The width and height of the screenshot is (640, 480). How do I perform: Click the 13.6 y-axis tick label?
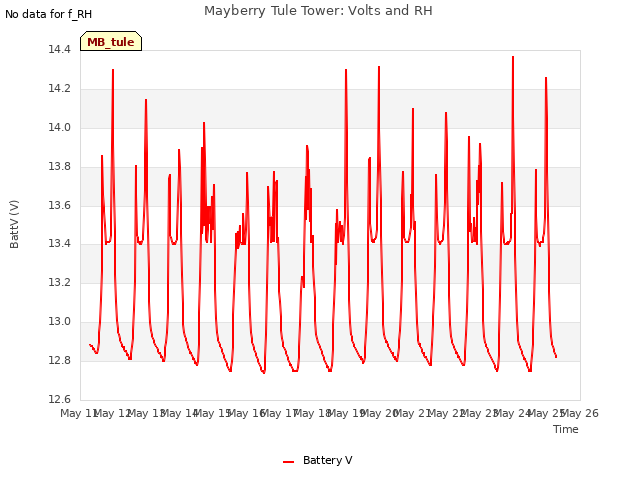(60, 205)
